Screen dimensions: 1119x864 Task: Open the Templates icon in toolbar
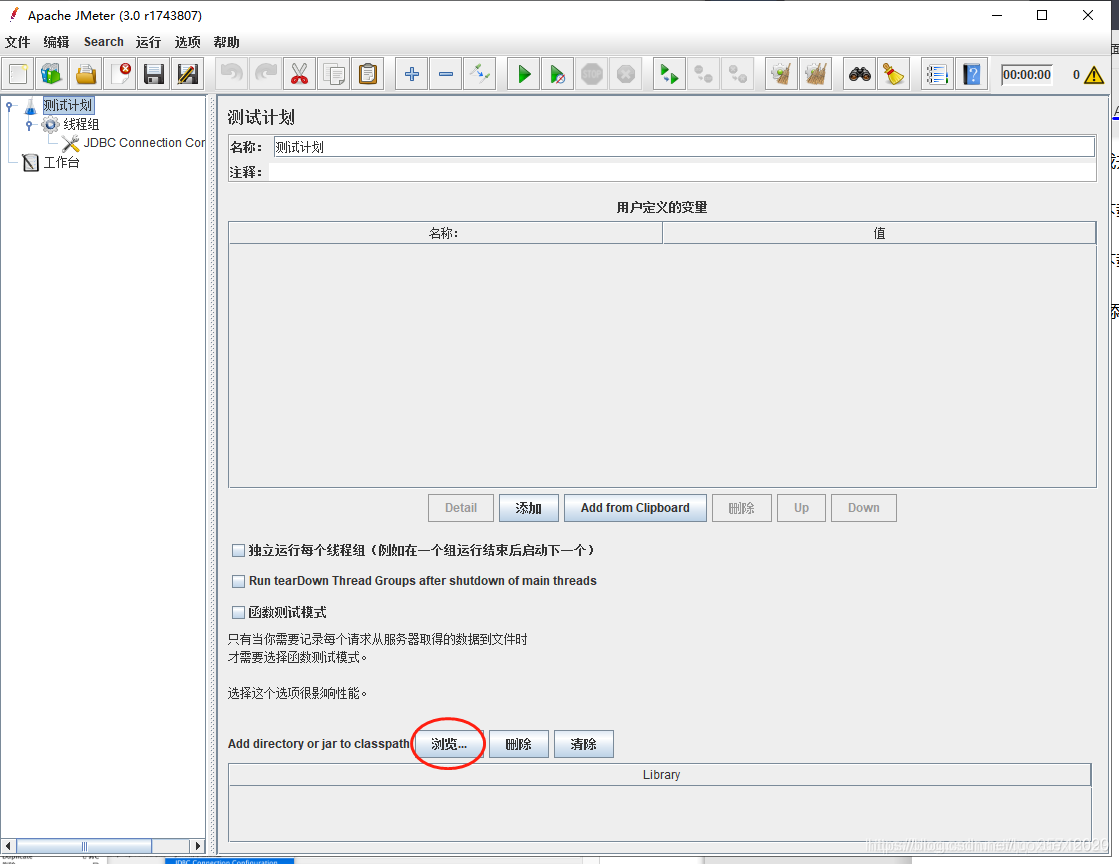pos(51,74)
